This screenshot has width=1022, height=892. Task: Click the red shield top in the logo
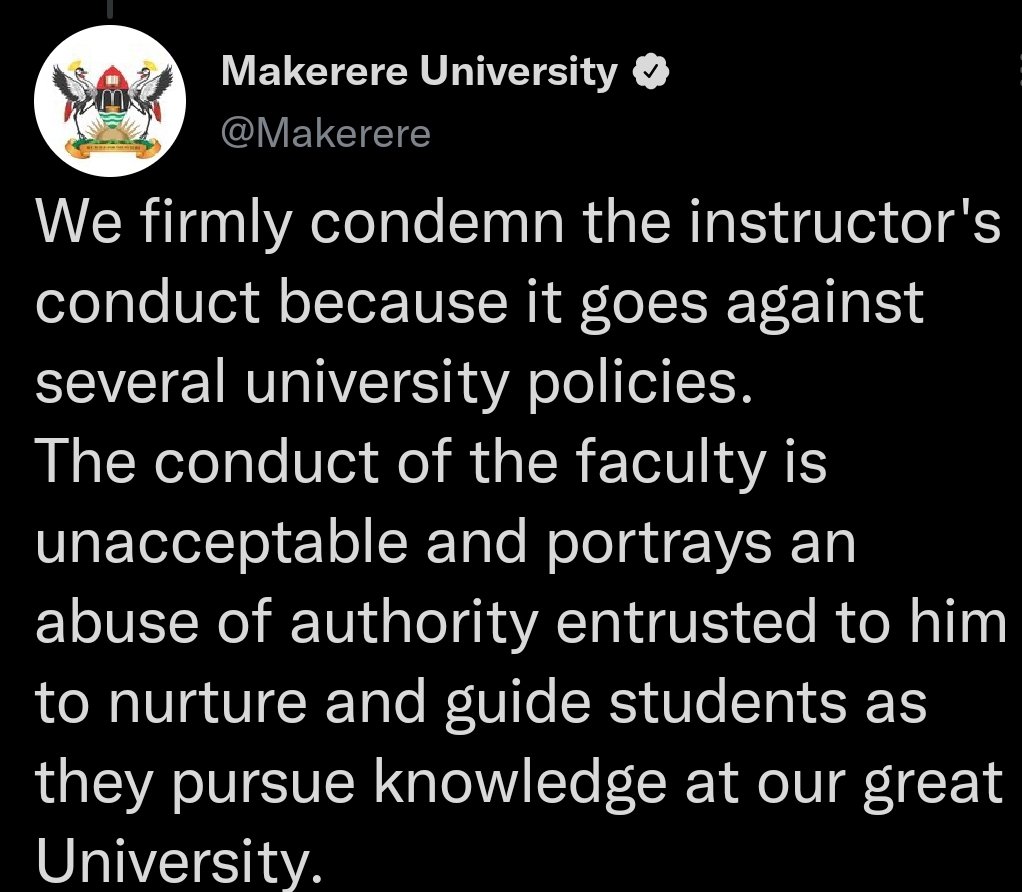(x=113, y=78)
